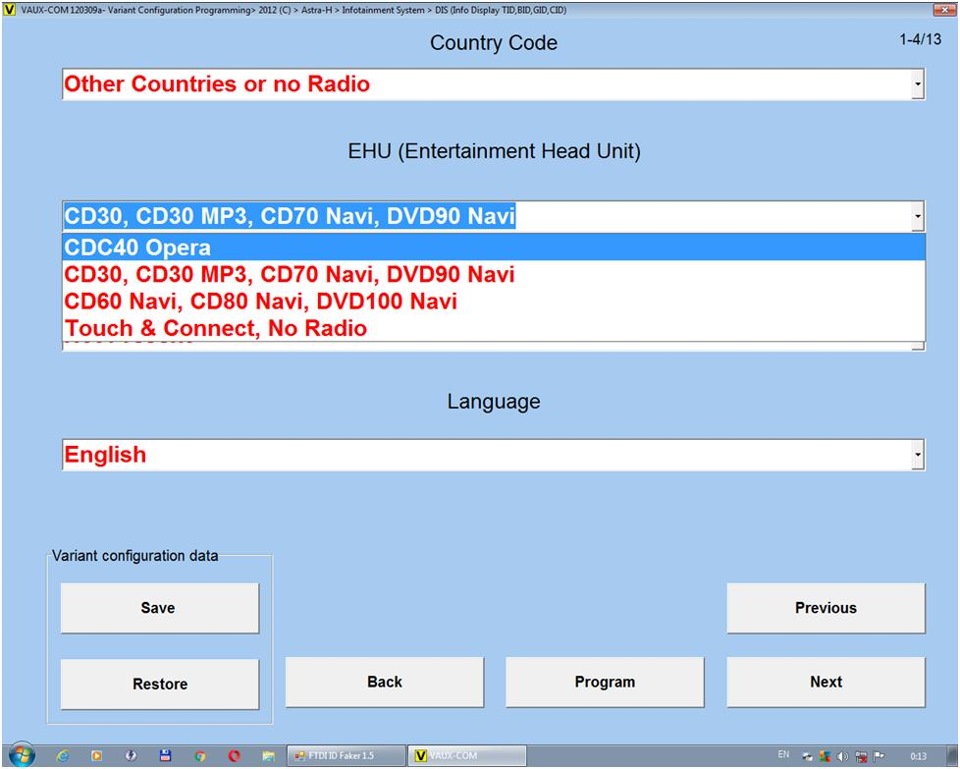
Task: Close the VAUX-COM window
Action: click(945, 10)
